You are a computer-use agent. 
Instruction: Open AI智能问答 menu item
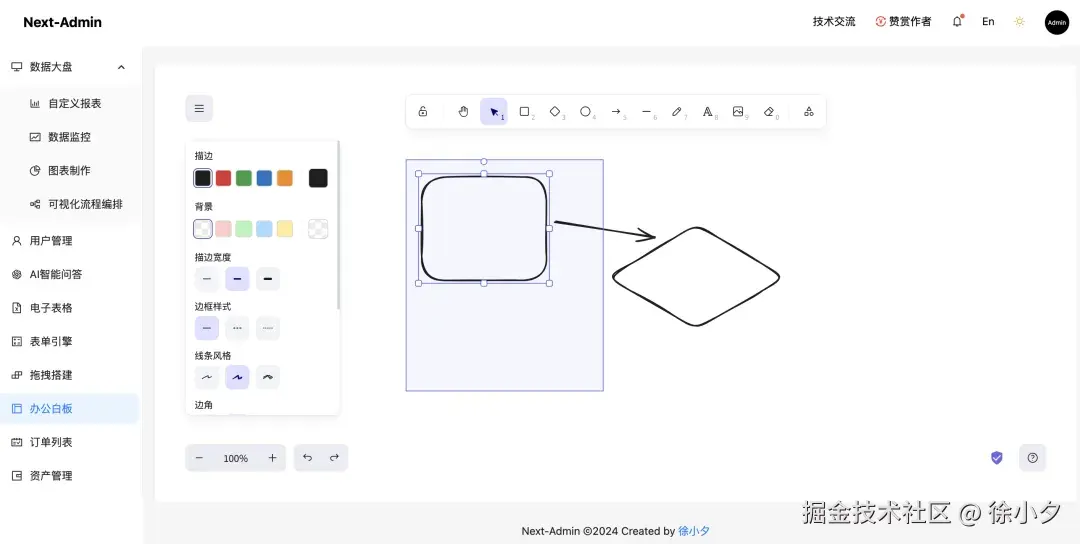[70, 274]
